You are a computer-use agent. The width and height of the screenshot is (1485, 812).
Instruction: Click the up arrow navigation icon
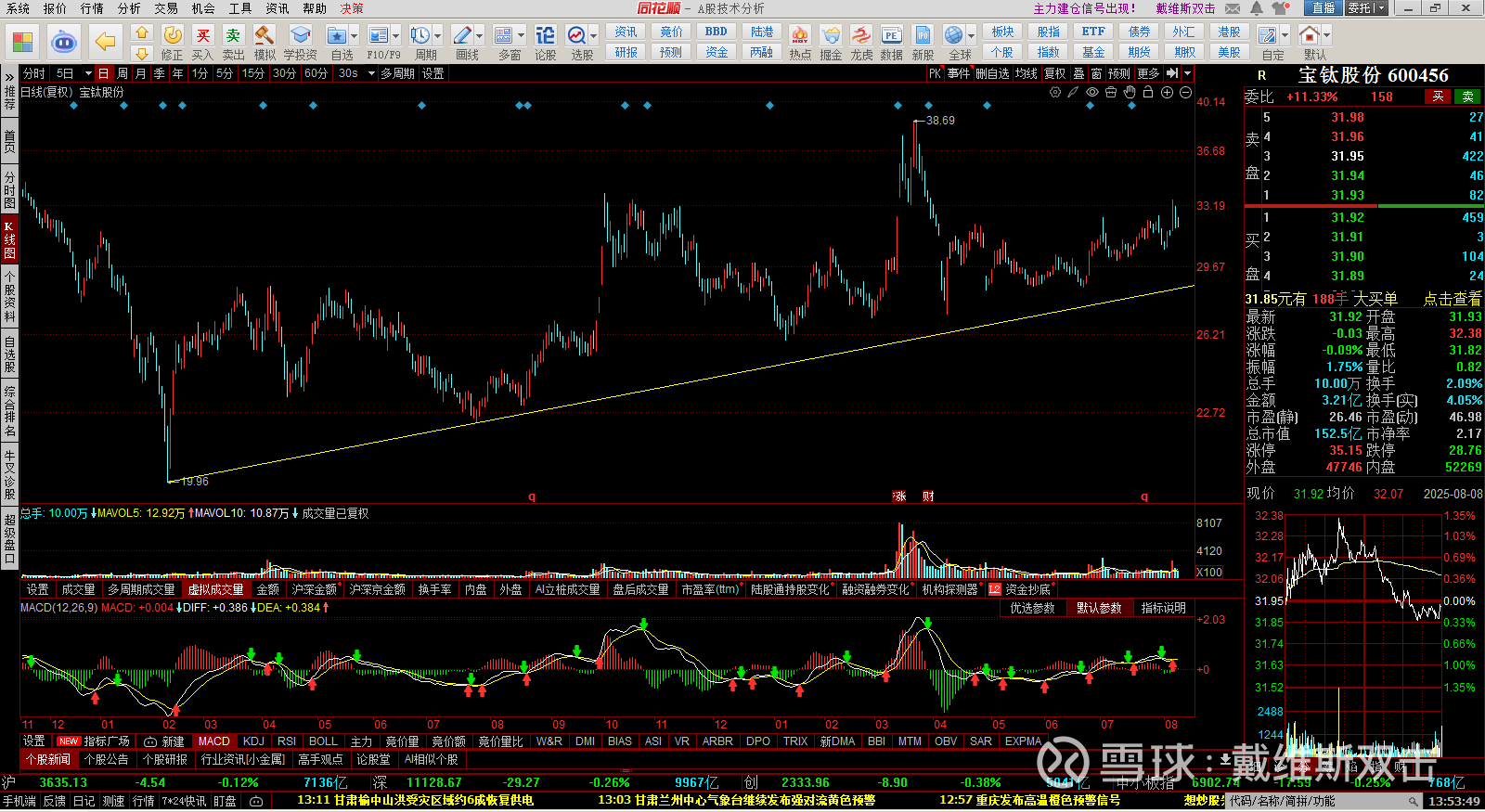142,32
